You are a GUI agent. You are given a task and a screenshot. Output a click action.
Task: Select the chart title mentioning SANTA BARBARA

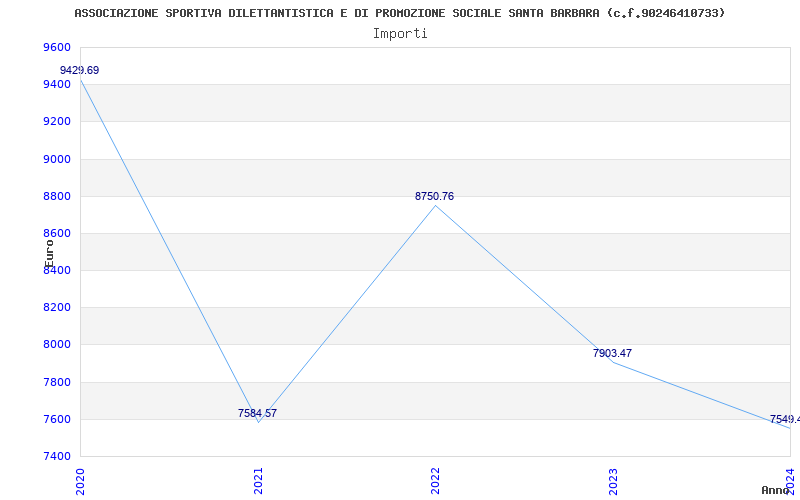399,13
